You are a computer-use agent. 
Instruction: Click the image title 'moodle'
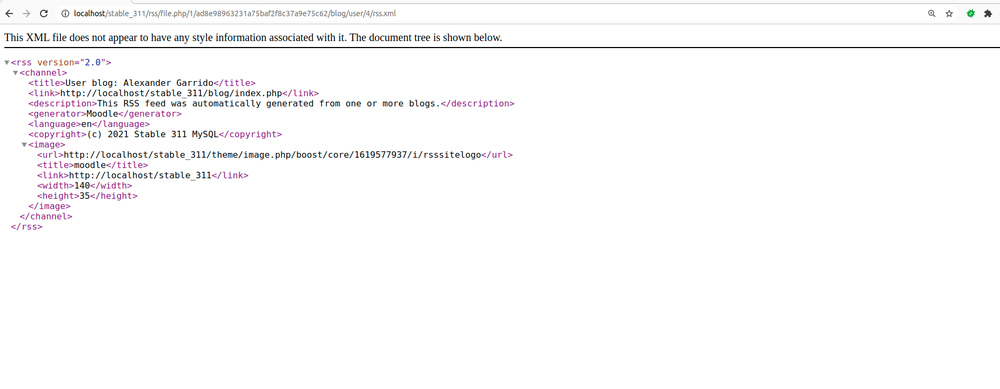coord(90,165)
